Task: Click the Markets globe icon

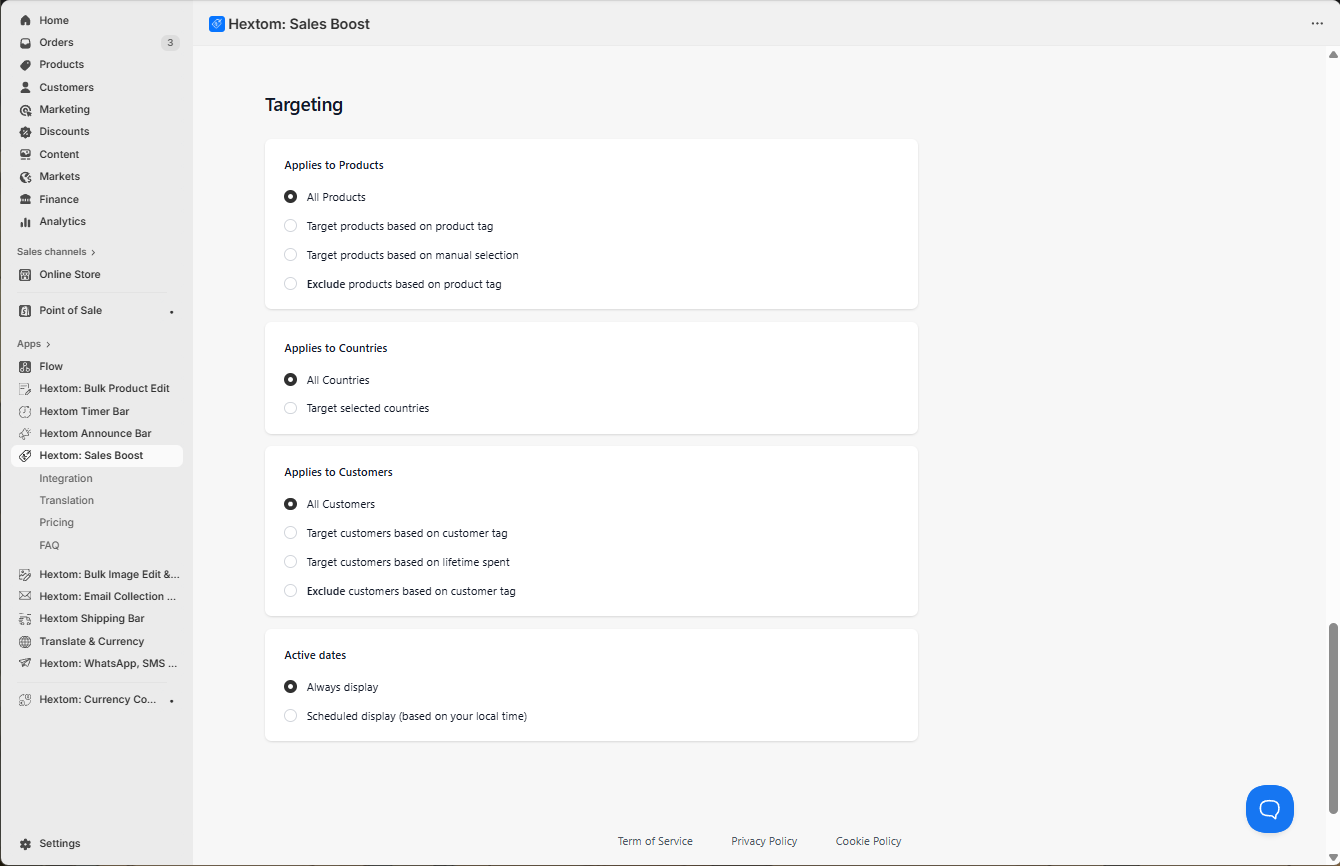Action: coord(26,177)
